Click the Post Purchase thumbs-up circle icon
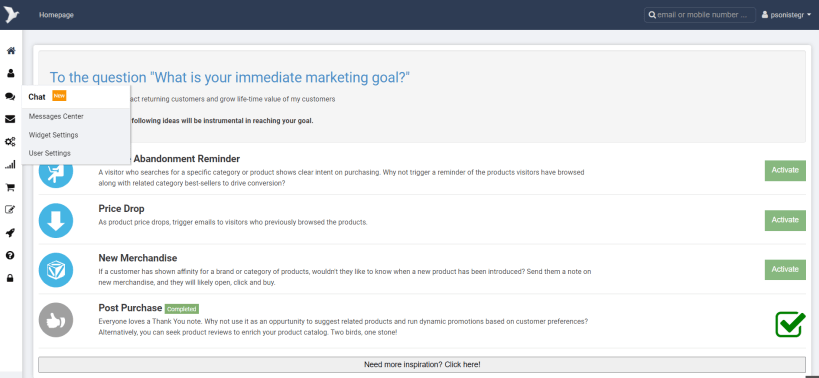Image resolution: width=819 pixels, height=378 pixels. point(56,320)
